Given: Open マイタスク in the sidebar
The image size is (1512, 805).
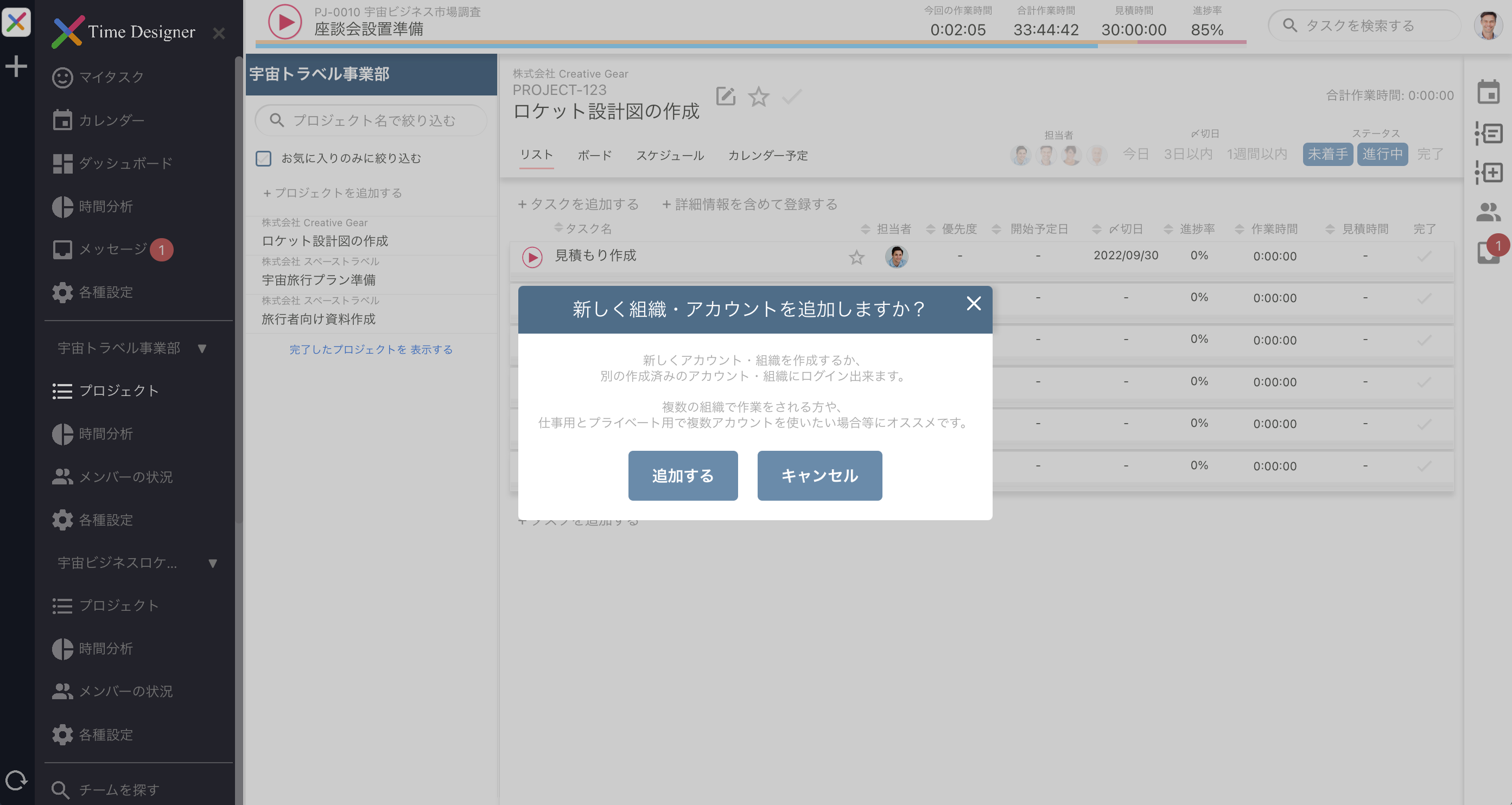Looking at the screenshot, I should pyautogui.click(x=110, y=76).
